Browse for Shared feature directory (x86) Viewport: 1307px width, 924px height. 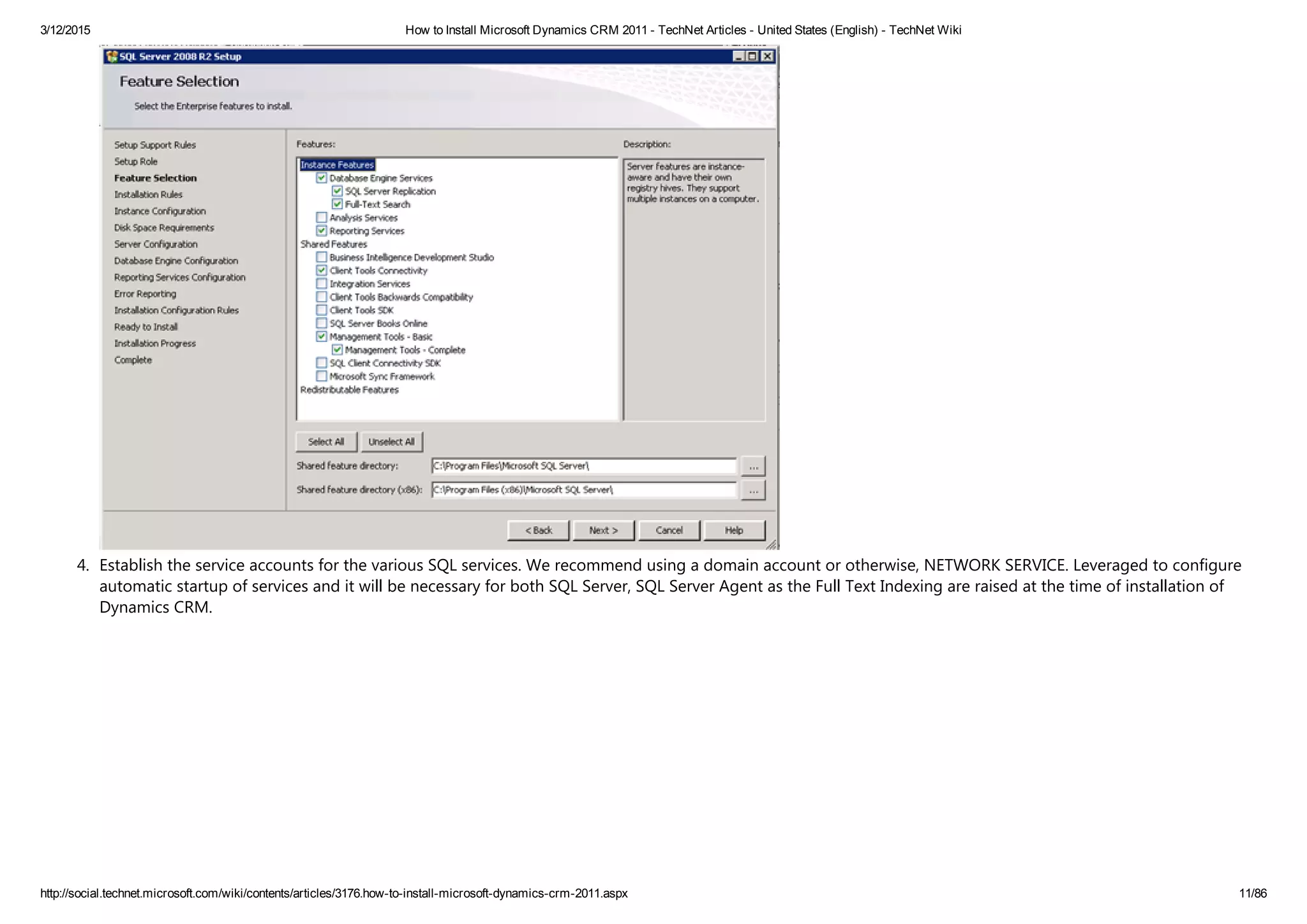[753, 491]
